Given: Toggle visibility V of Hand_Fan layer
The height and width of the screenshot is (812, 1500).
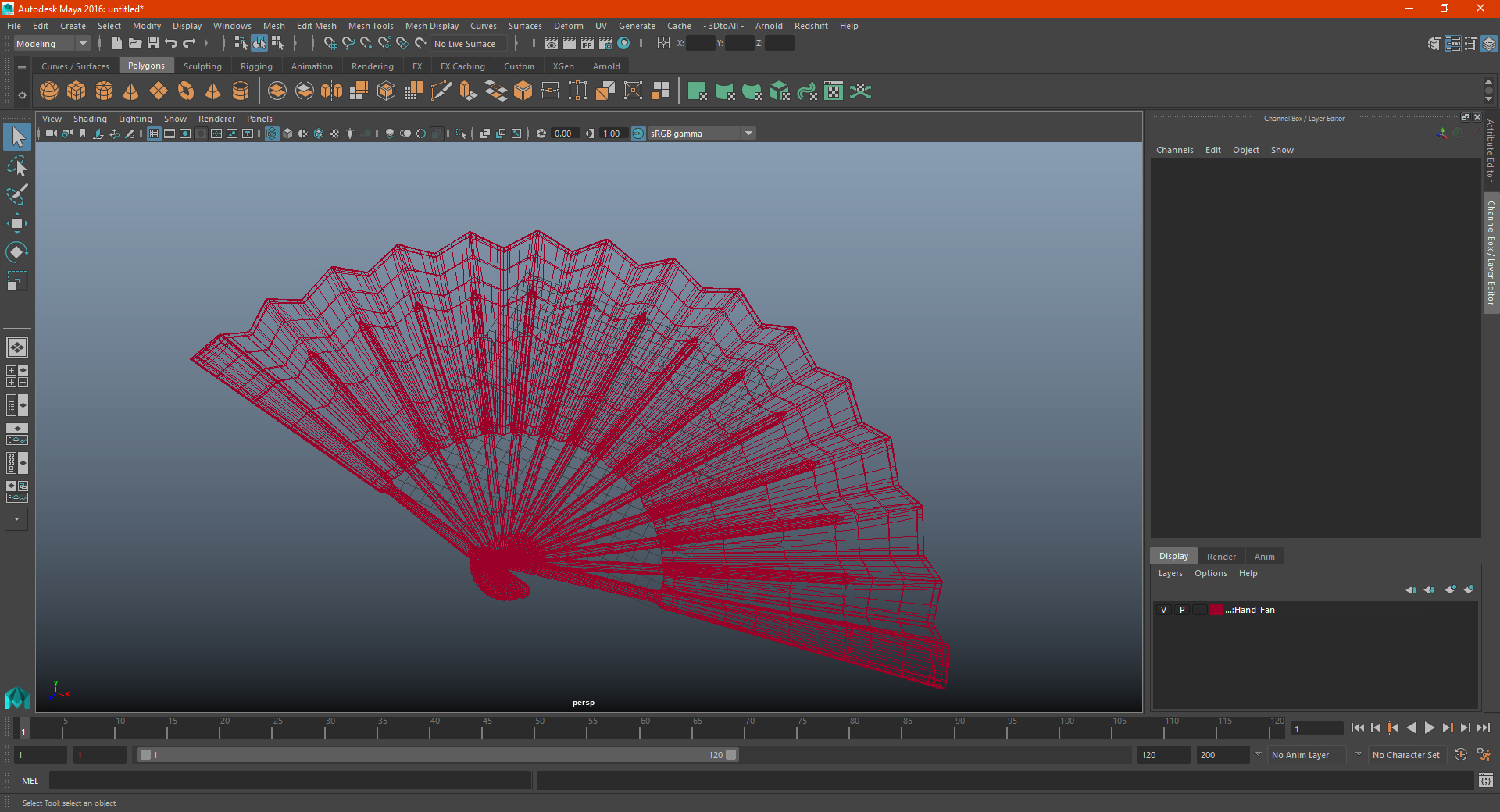Looking at the screenshot, I should pos(1163,610).
